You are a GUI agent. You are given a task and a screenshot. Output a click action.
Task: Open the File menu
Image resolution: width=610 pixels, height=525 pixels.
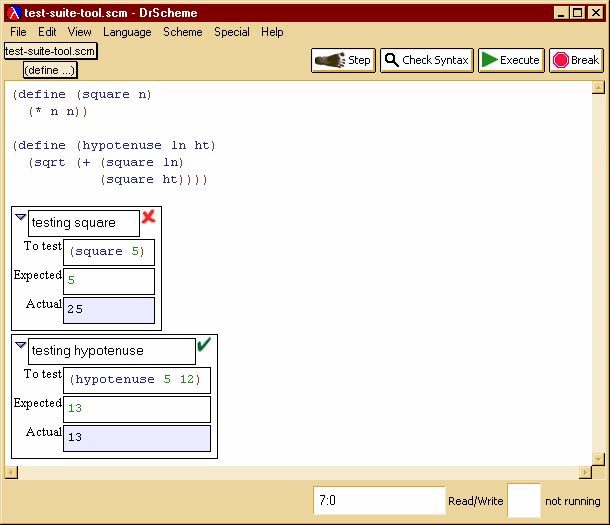click(18, 32)
